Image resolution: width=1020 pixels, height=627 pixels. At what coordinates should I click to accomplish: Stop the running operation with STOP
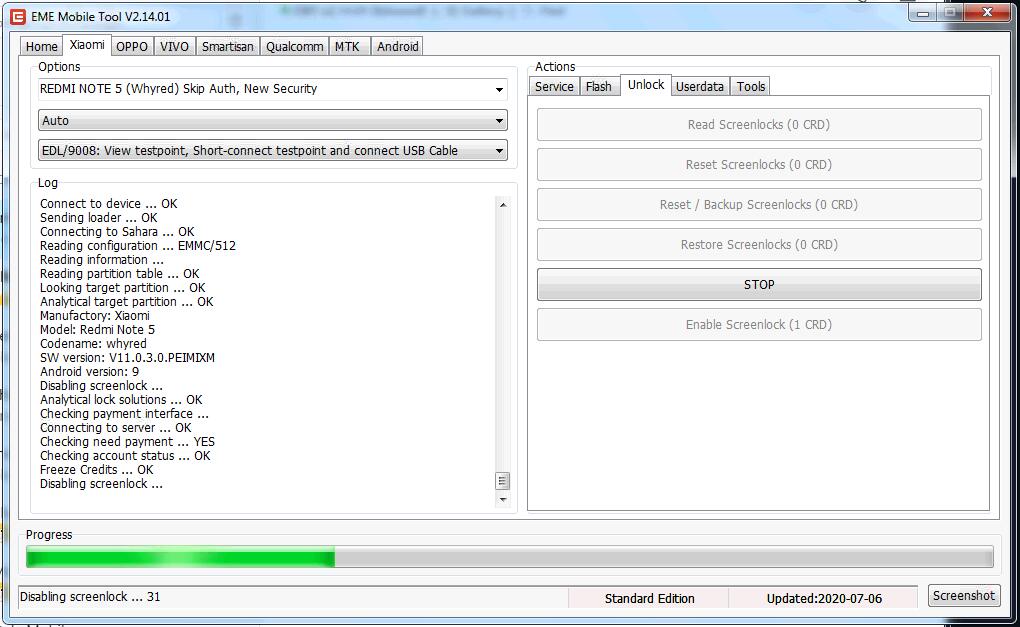click(x=758, y=284)
